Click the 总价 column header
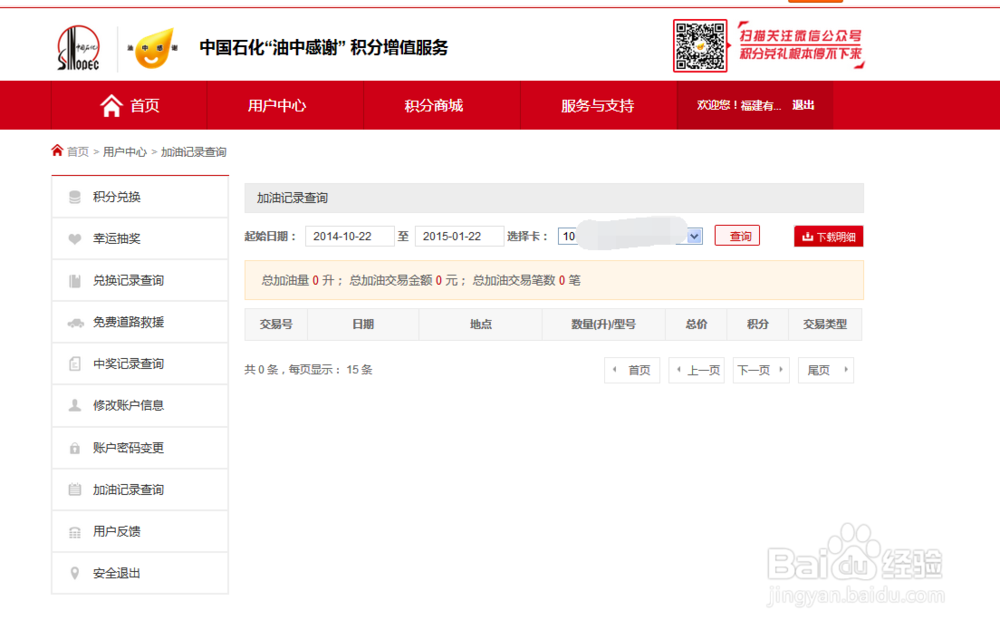 (x=696, y=324)
